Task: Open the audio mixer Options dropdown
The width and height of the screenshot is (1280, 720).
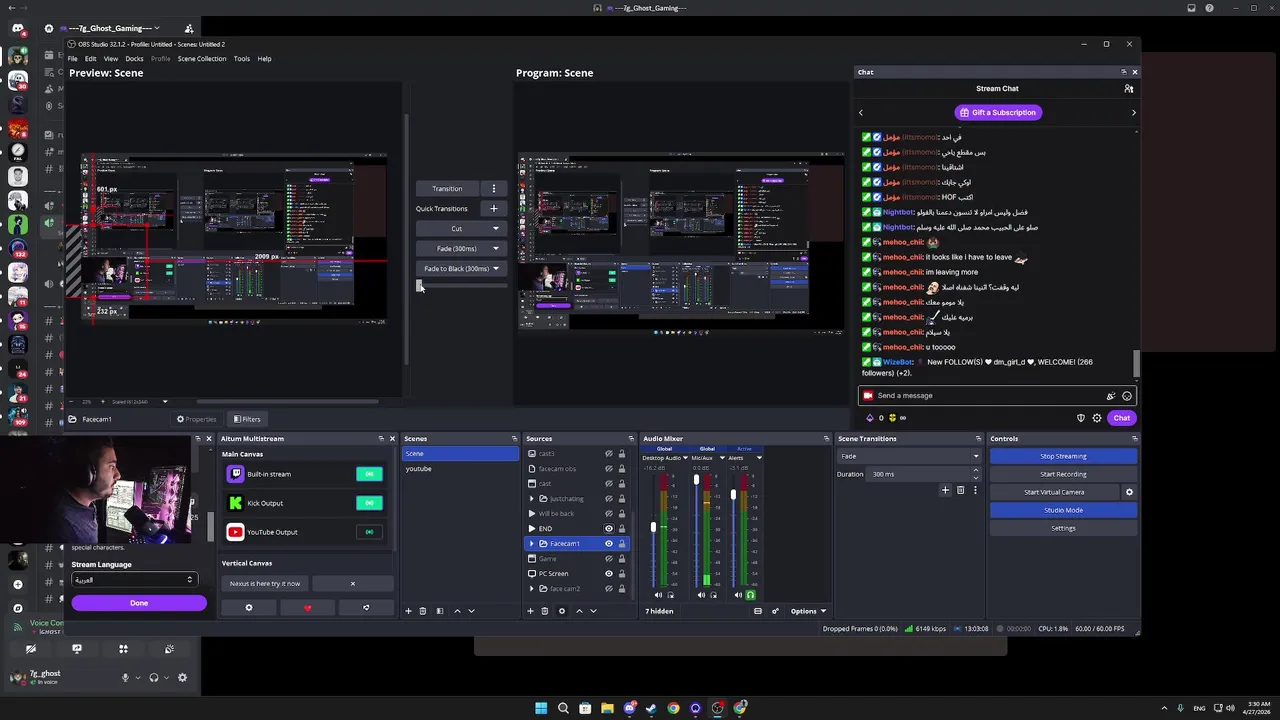Action: pos(808,611)
